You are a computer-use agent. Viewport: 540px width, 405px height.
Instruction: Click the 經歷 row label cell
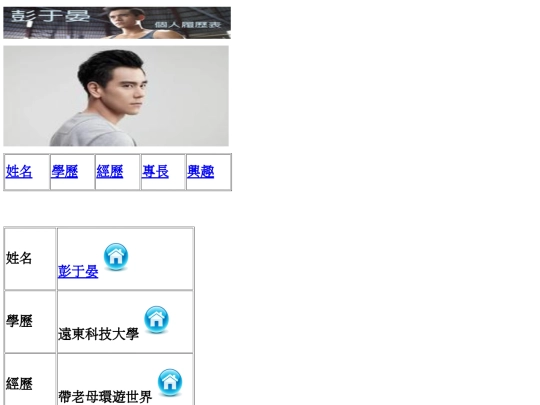point(30,380)
